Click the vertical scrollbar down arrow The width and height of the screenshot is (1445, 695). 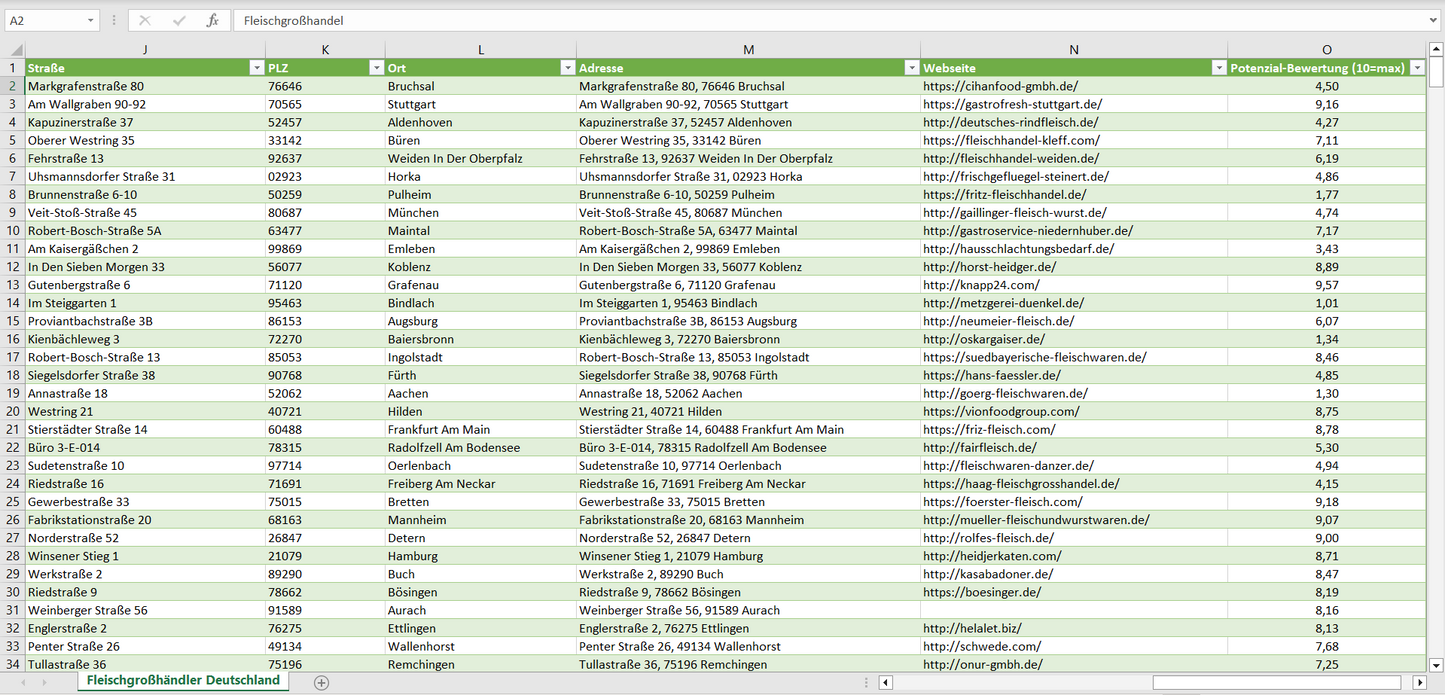(1436, 664)
